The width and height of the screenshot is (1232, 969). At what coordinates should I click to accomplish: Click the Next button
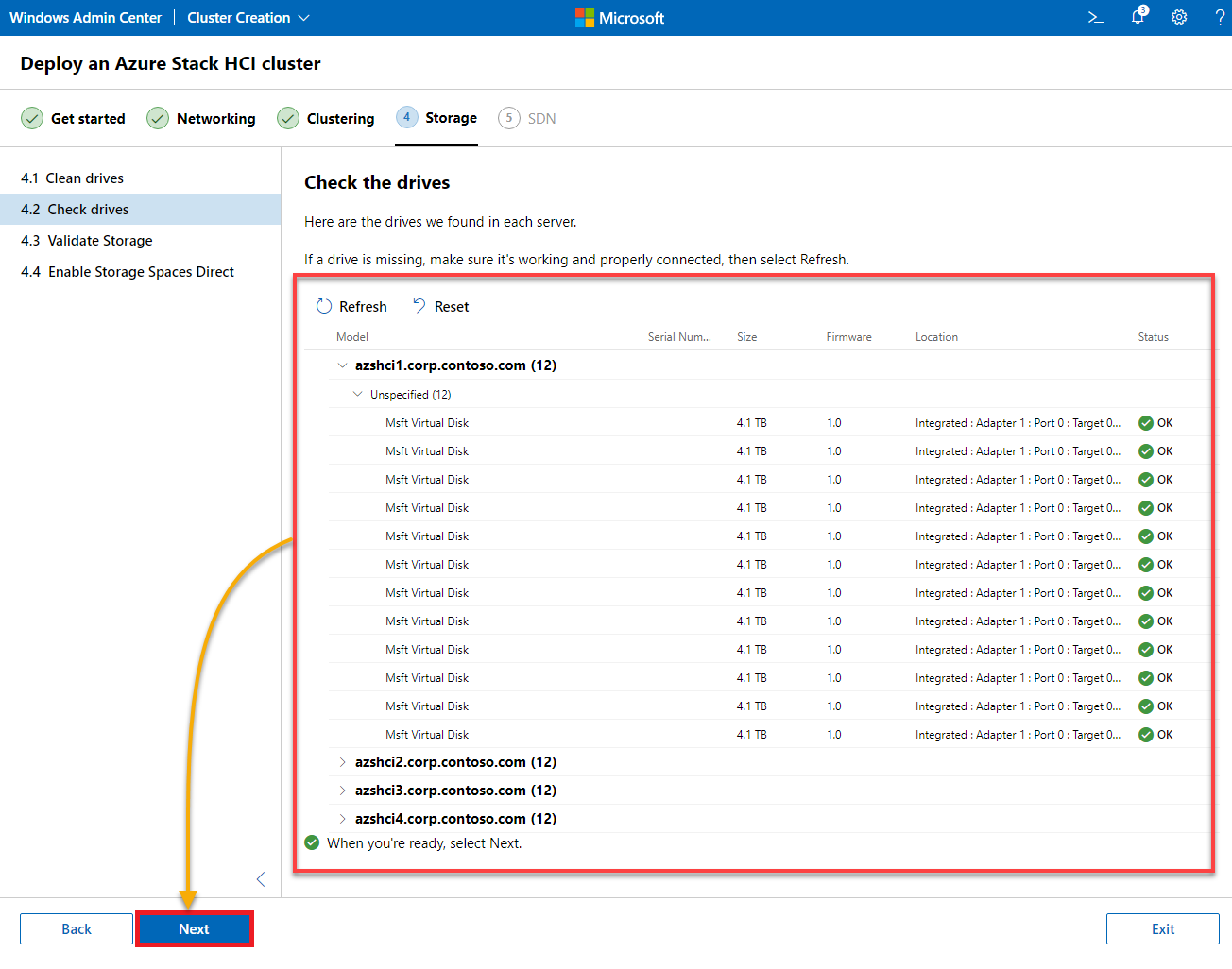pos(194,929)
